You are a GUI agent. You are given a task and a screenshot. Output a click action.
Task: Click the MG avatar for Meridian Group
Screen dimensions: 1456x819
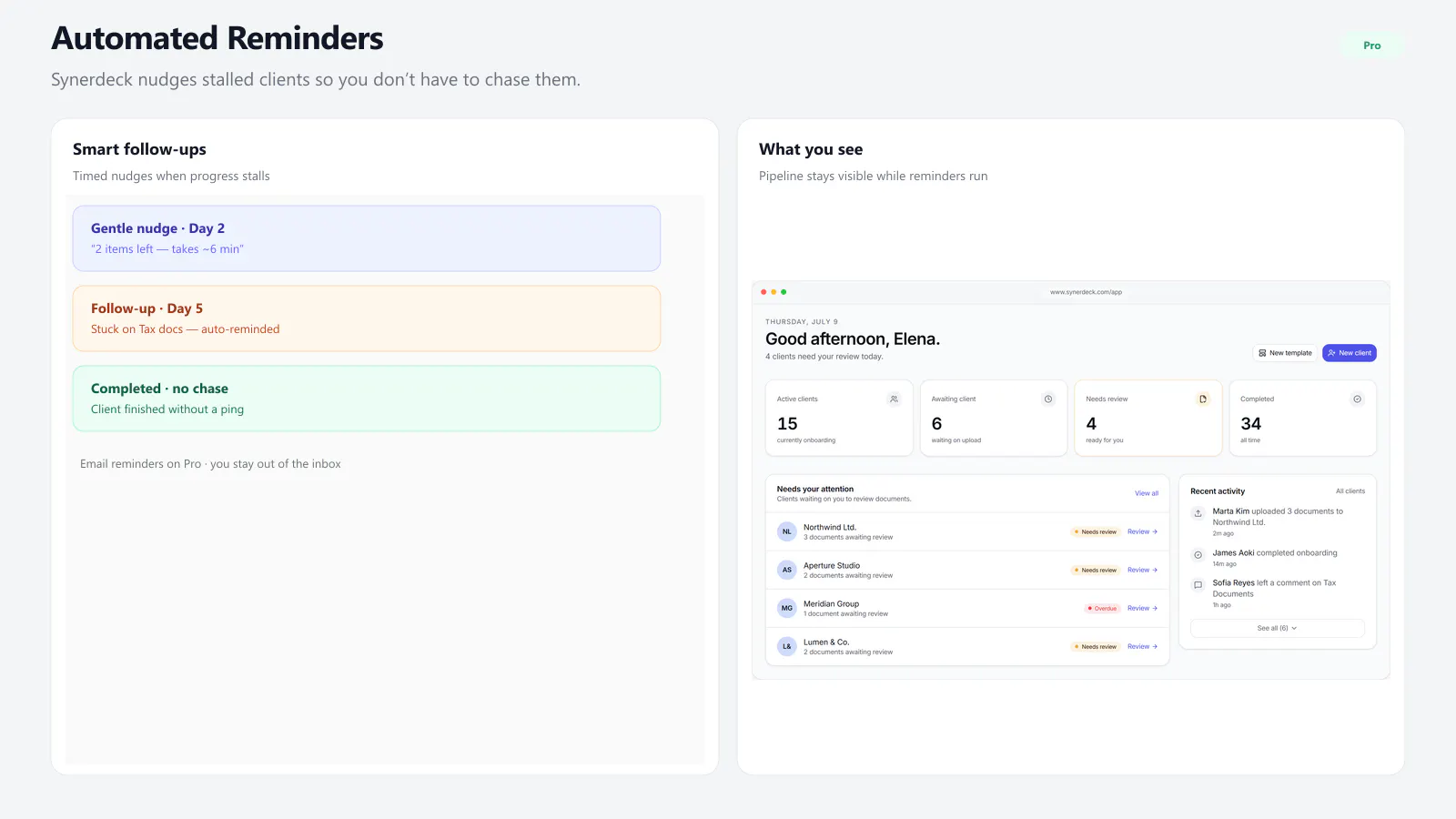[787, 608]
